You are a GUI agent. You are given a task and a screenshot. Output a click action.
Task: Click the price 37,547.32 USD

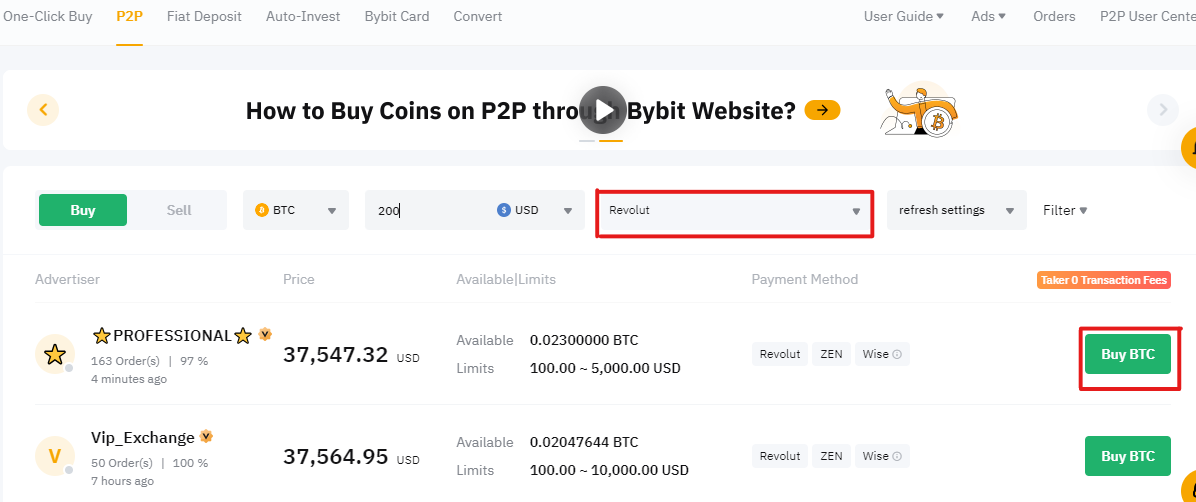click(x=352, y=355)
